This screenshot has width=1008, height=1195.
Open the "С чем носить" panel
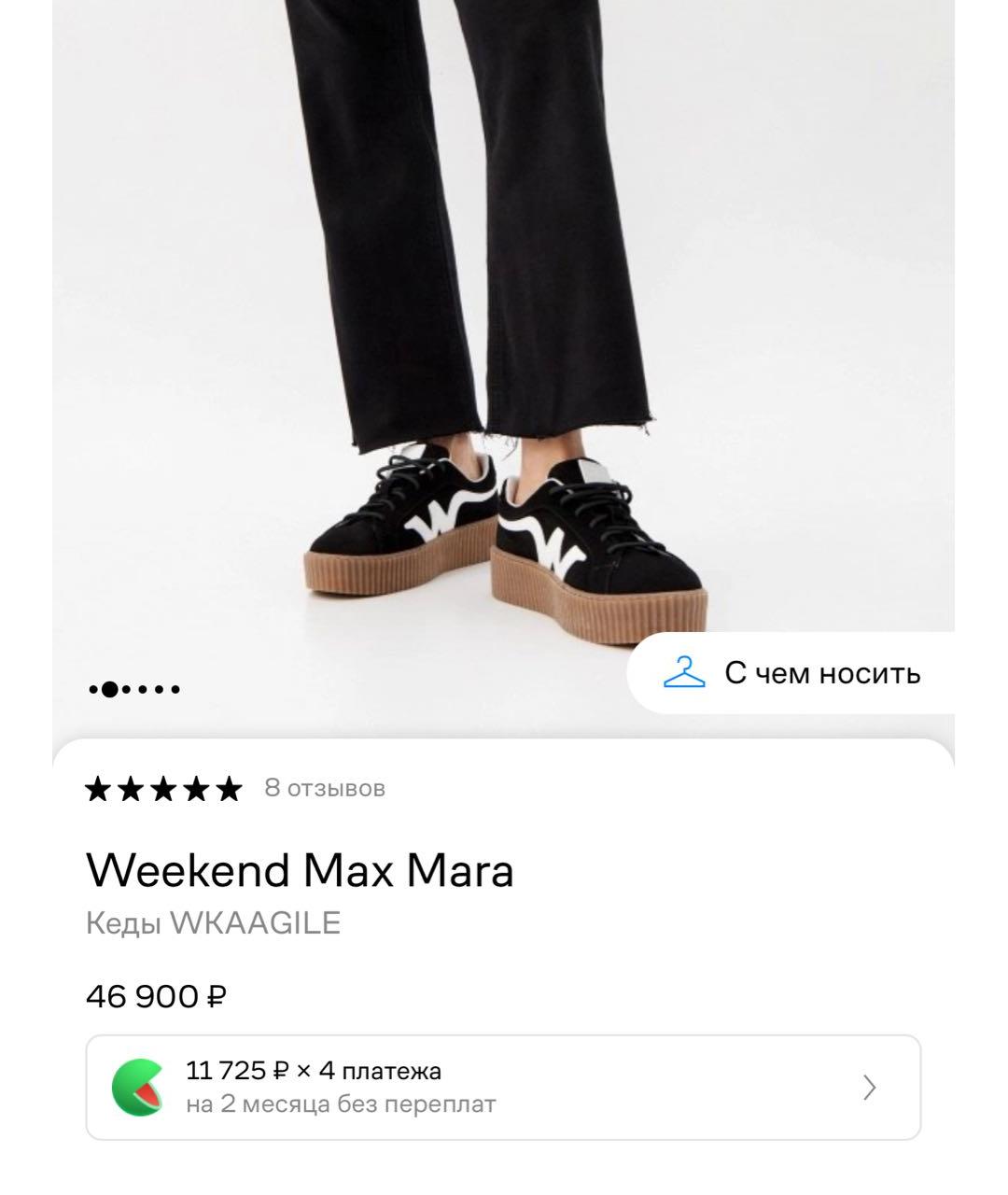coord(821,674)
